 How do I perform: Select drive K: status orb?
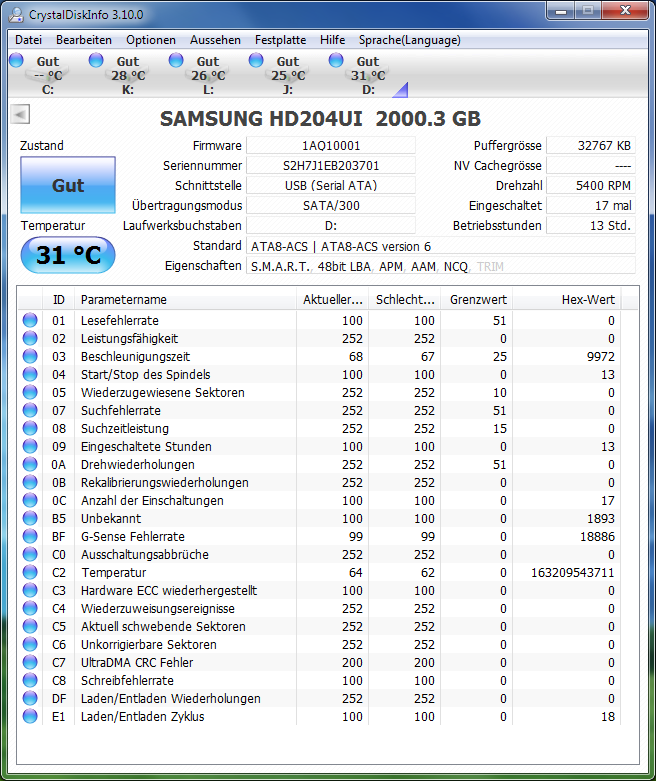(x=96, y=60)
